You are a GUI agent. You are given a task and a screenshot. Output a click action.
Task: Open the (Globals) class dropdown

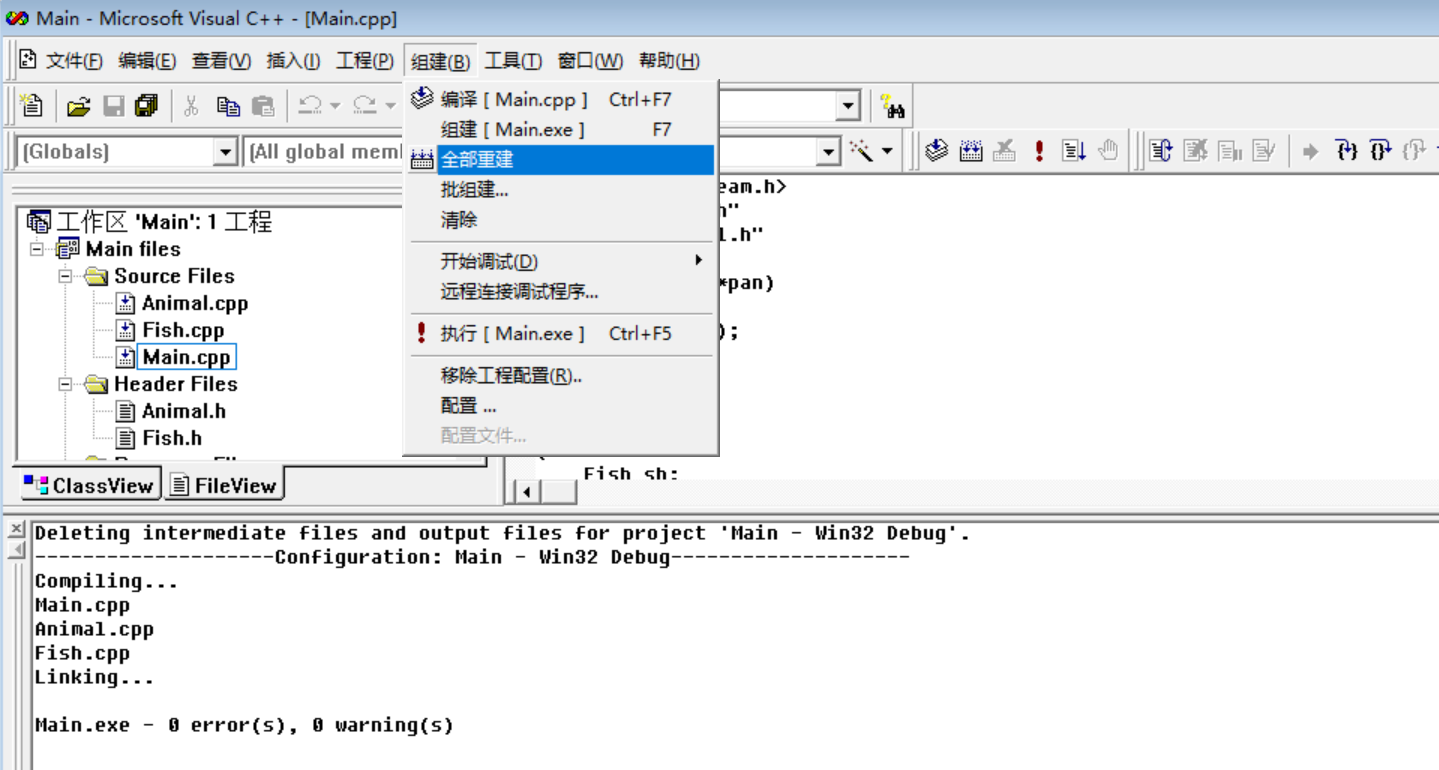tap(226, 152)
